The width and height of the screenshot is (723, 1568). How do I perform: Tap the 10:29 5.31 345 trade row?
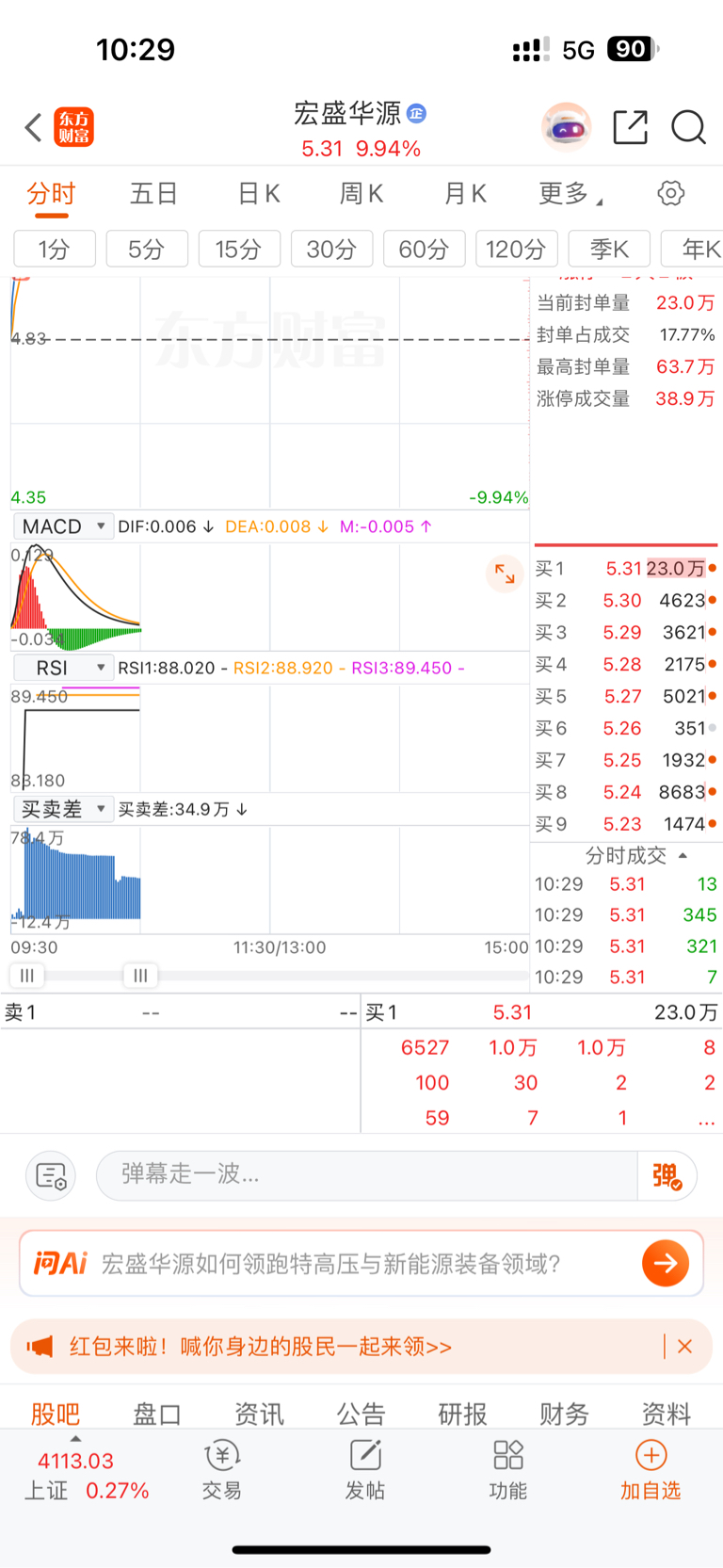[x=626, y=914]
